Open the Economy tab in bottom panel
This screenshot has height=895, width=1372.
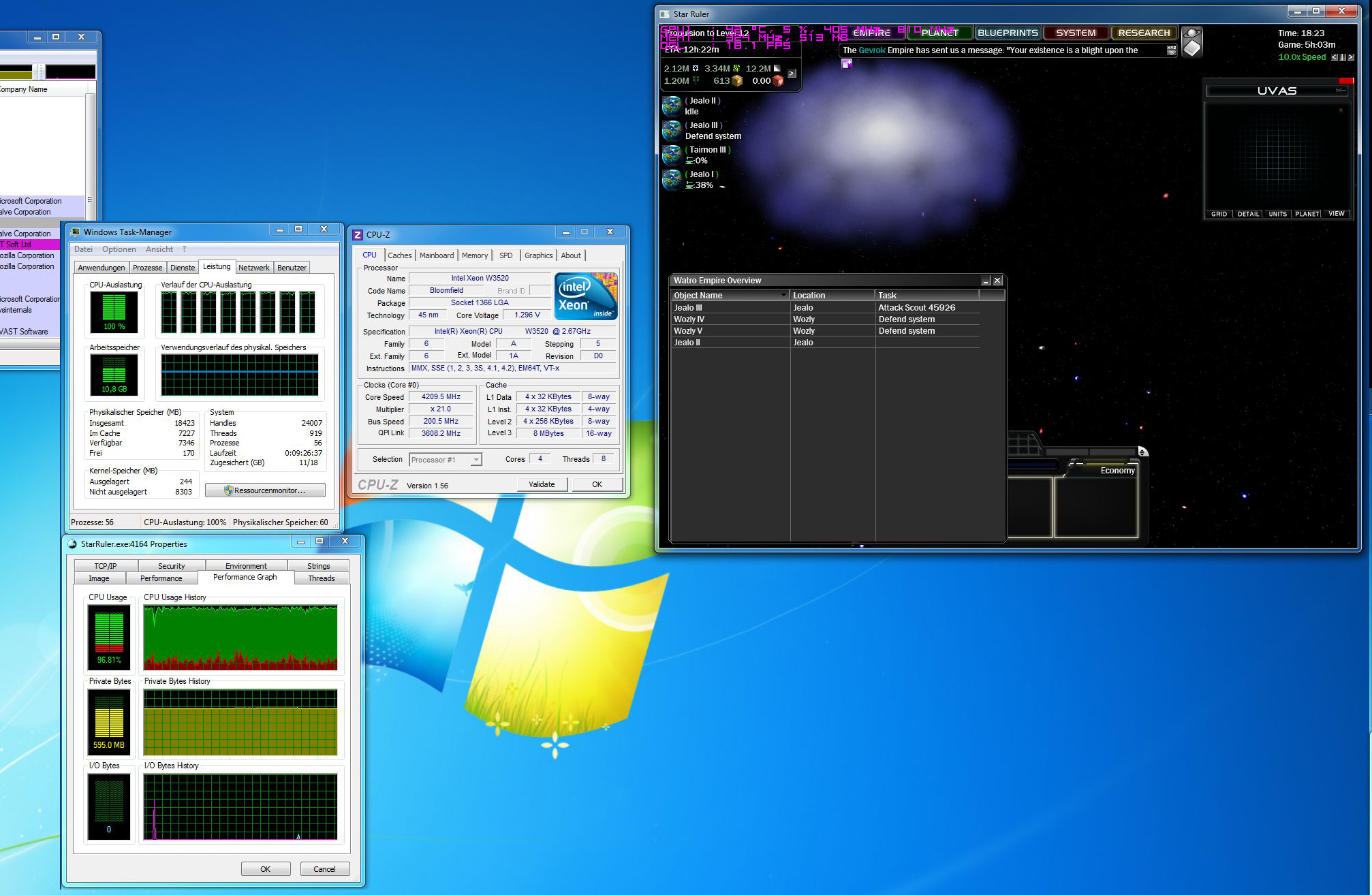(1117, 471)
